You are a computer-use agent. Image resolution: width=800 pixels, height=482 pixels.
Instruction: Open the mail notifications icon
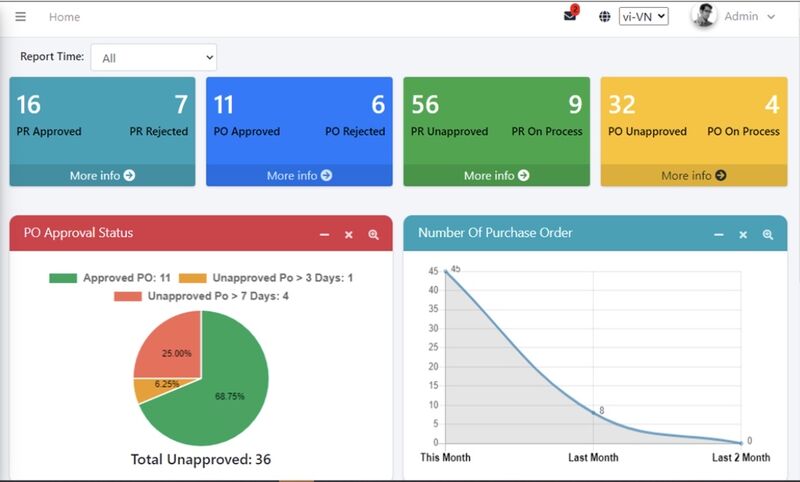click(x=570, y=16)
